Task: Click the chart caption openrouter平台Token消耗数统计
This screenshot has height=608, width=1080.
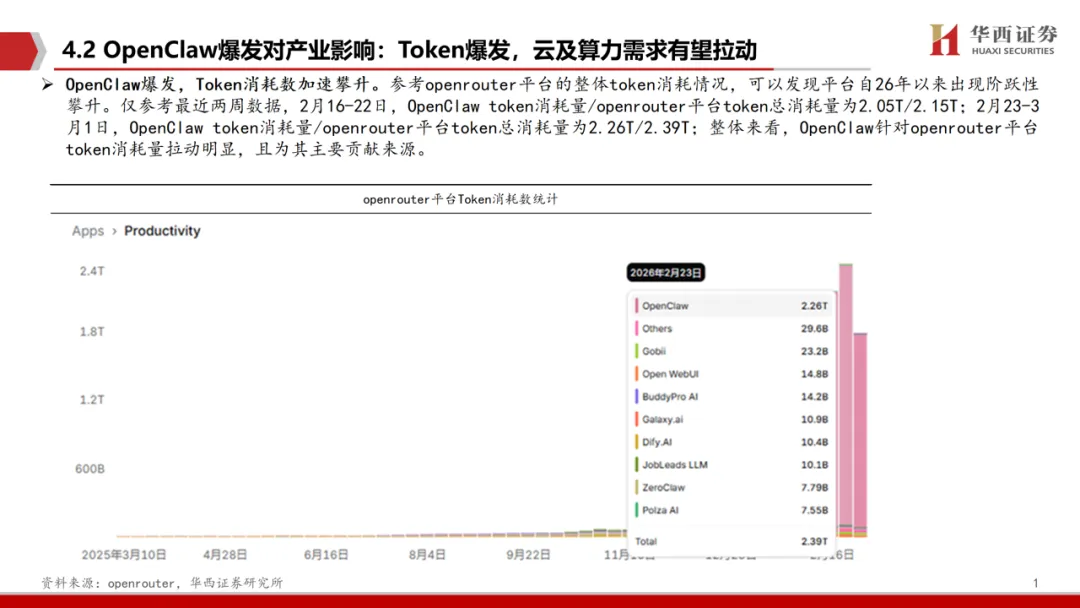Action: click(461, 200)
